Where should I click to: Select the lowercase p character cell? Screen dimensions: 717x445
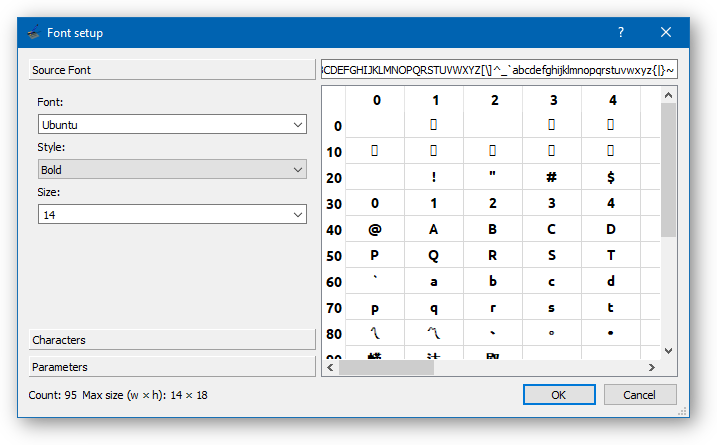(375, 307)
